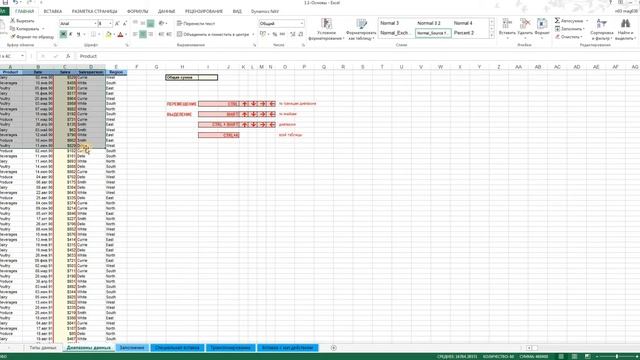Align text right
This screenshot has width=640, height=360.
[x=151, y=35]
